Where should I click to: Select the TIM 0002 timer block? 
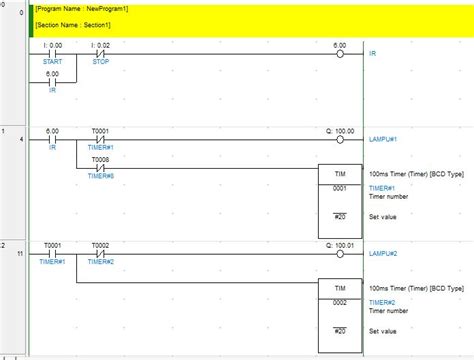tap(340, 316)
